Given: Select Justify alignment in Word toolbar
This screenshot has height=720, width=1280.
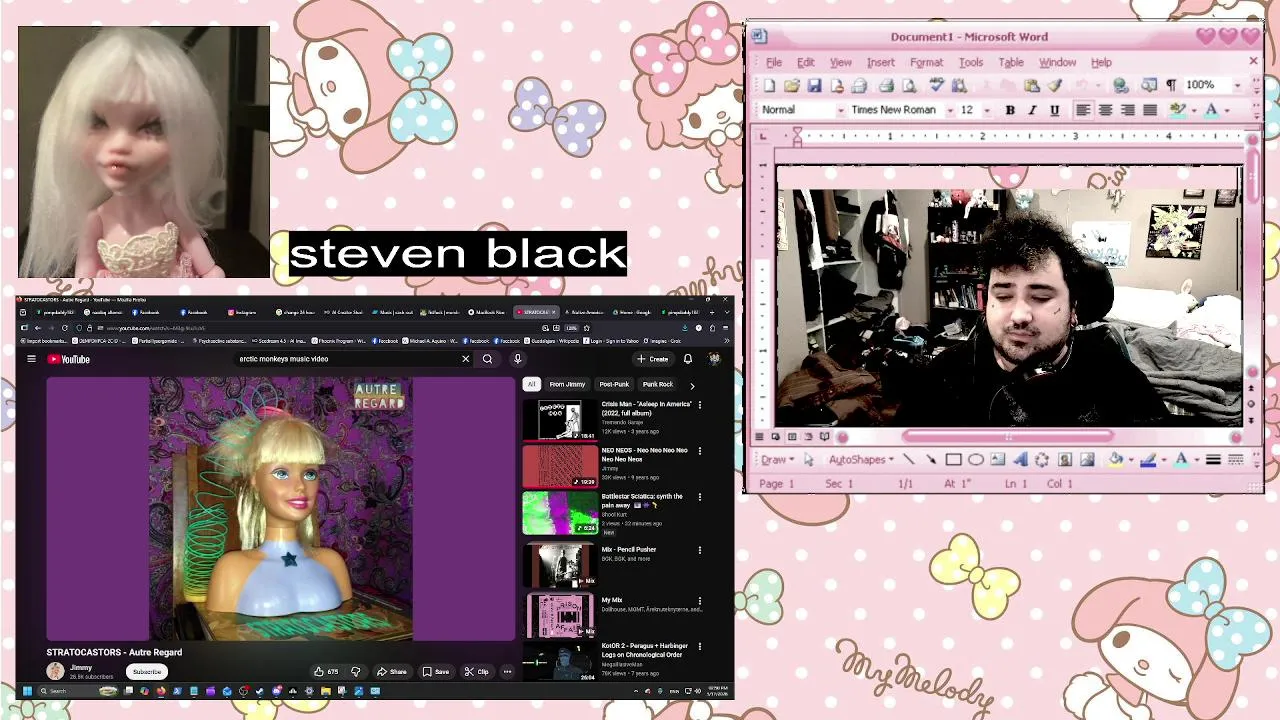Looking at the screenshot, I should (1150, 110).
